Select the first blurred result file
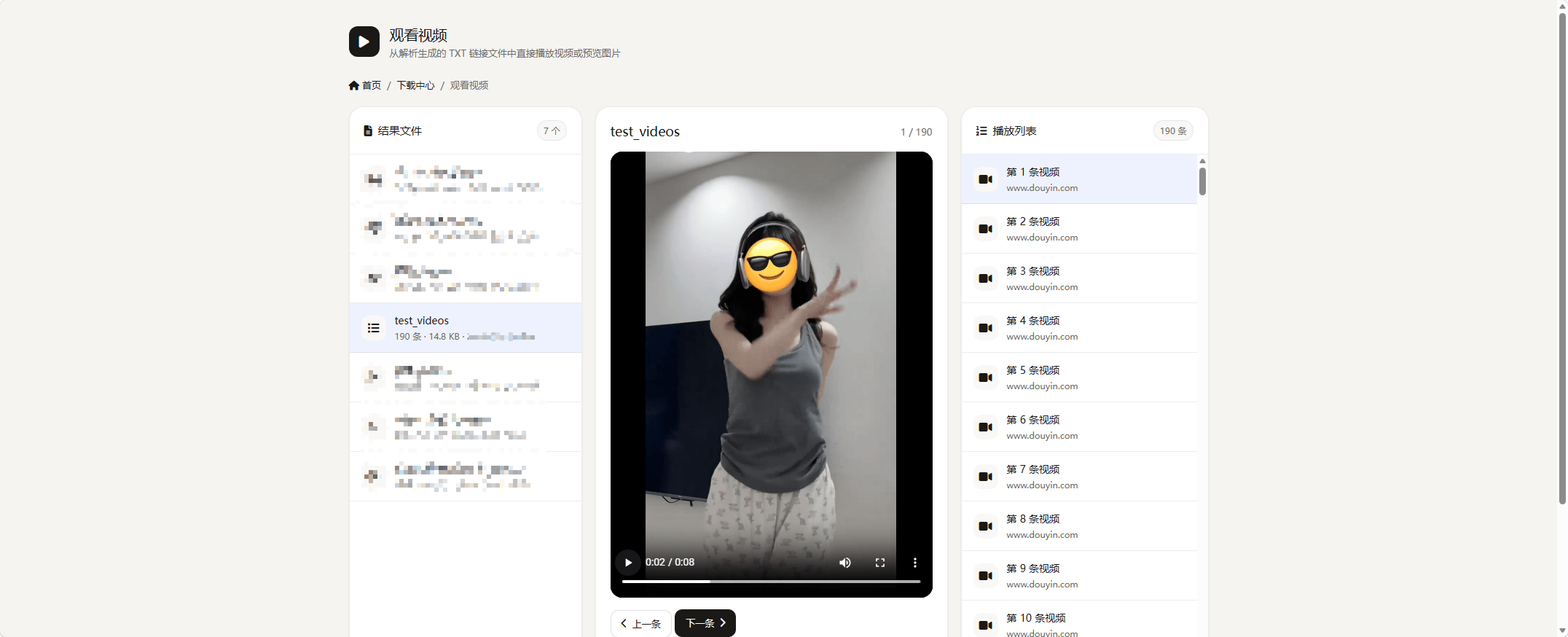Viewport: 1568px width, 637px height. (466, 179)
